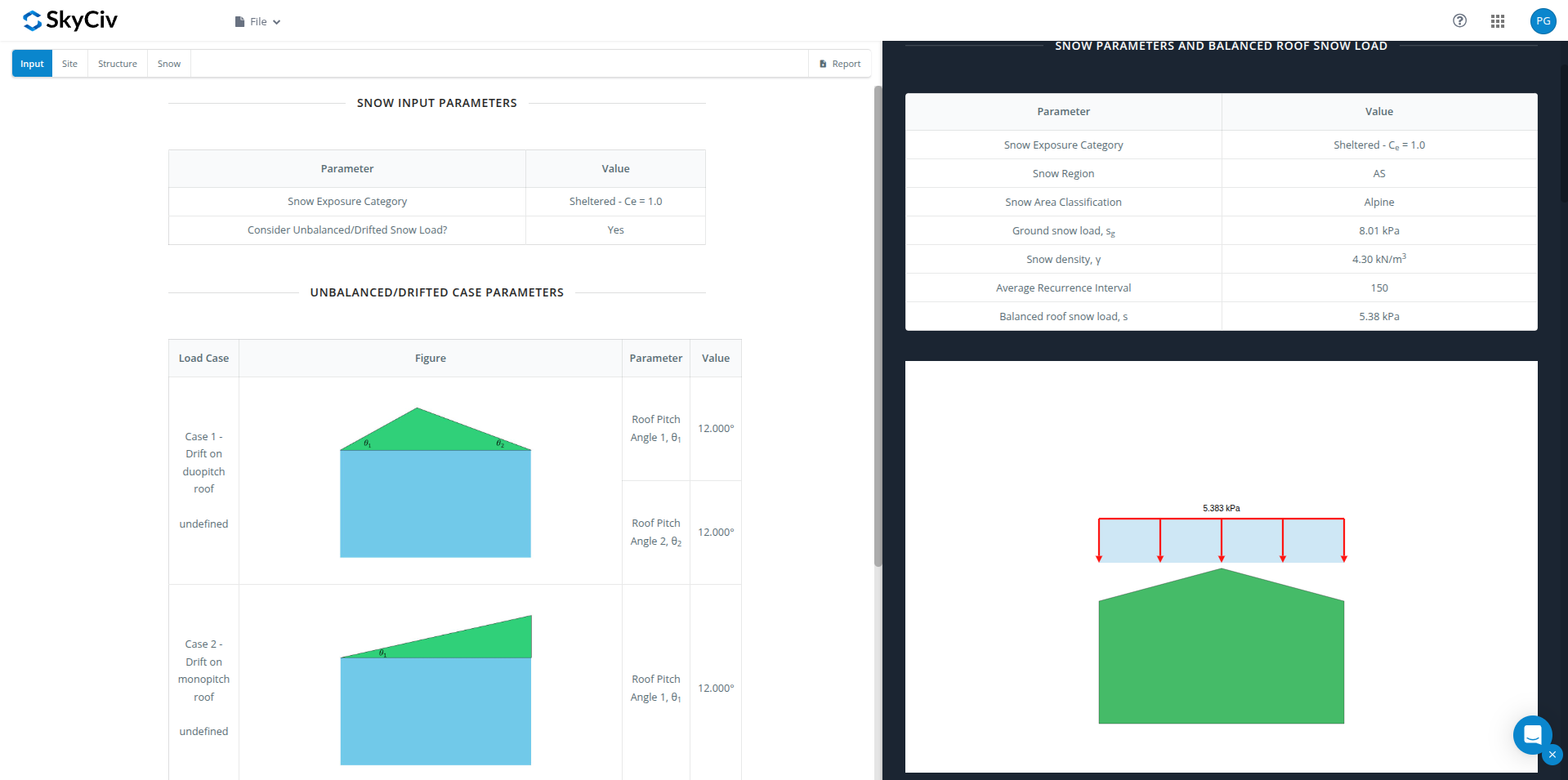Click the input panel vertical scrollbar
This screenshot has height=780, width=1568.
pyautogui.click(x=878, y=327)
